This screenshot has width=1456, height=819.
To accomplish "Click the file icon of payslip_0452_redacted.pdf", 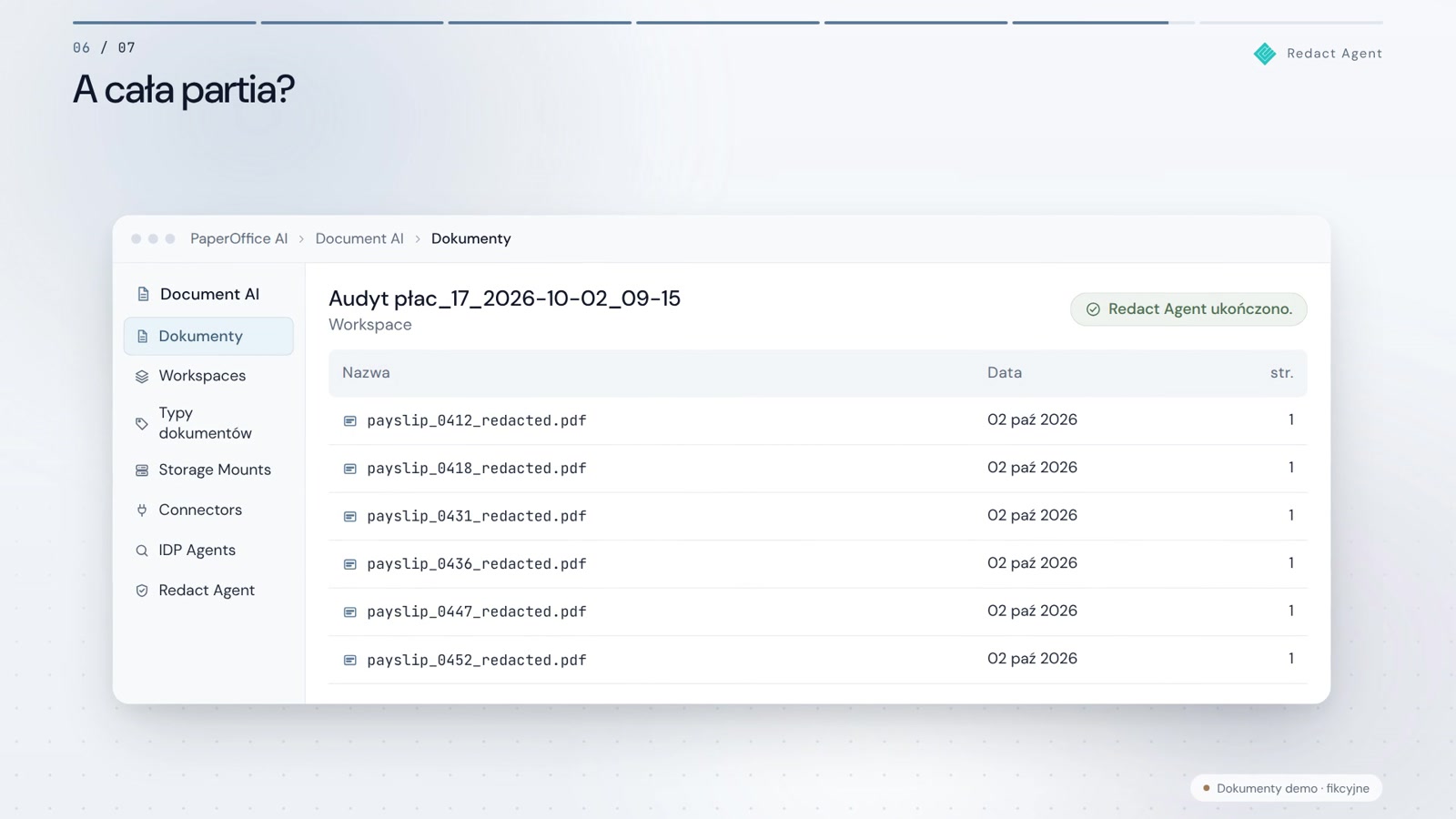I will tap(349, 660).
